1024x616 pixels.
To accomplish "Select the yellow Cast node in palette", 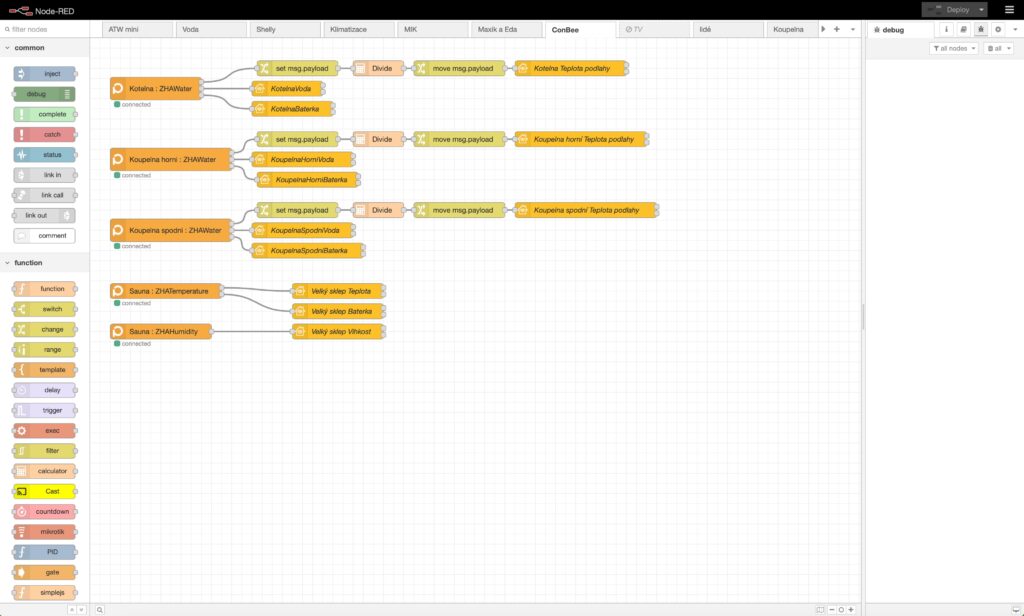I will pyautogui.click(x=44, y=491).
